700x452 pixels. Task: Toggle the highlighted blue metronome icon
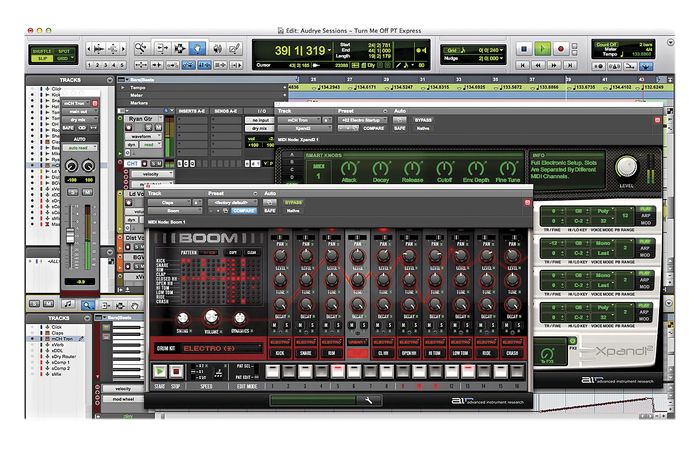point(646,66)
